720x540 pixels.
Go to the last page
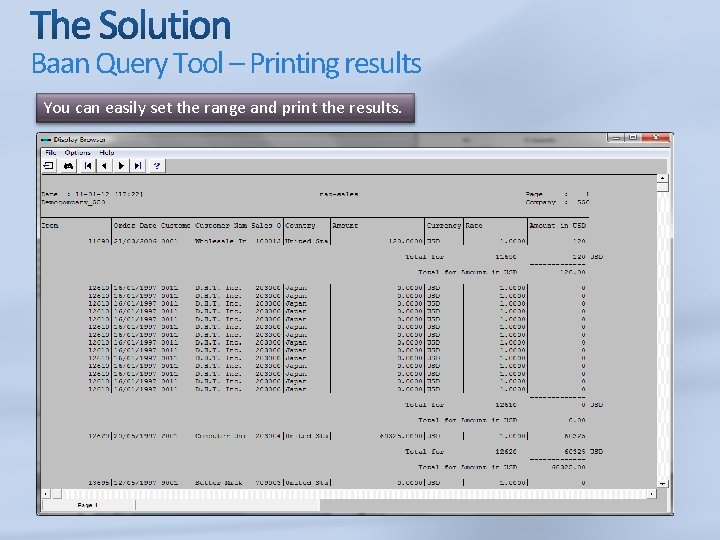point(138,166)
